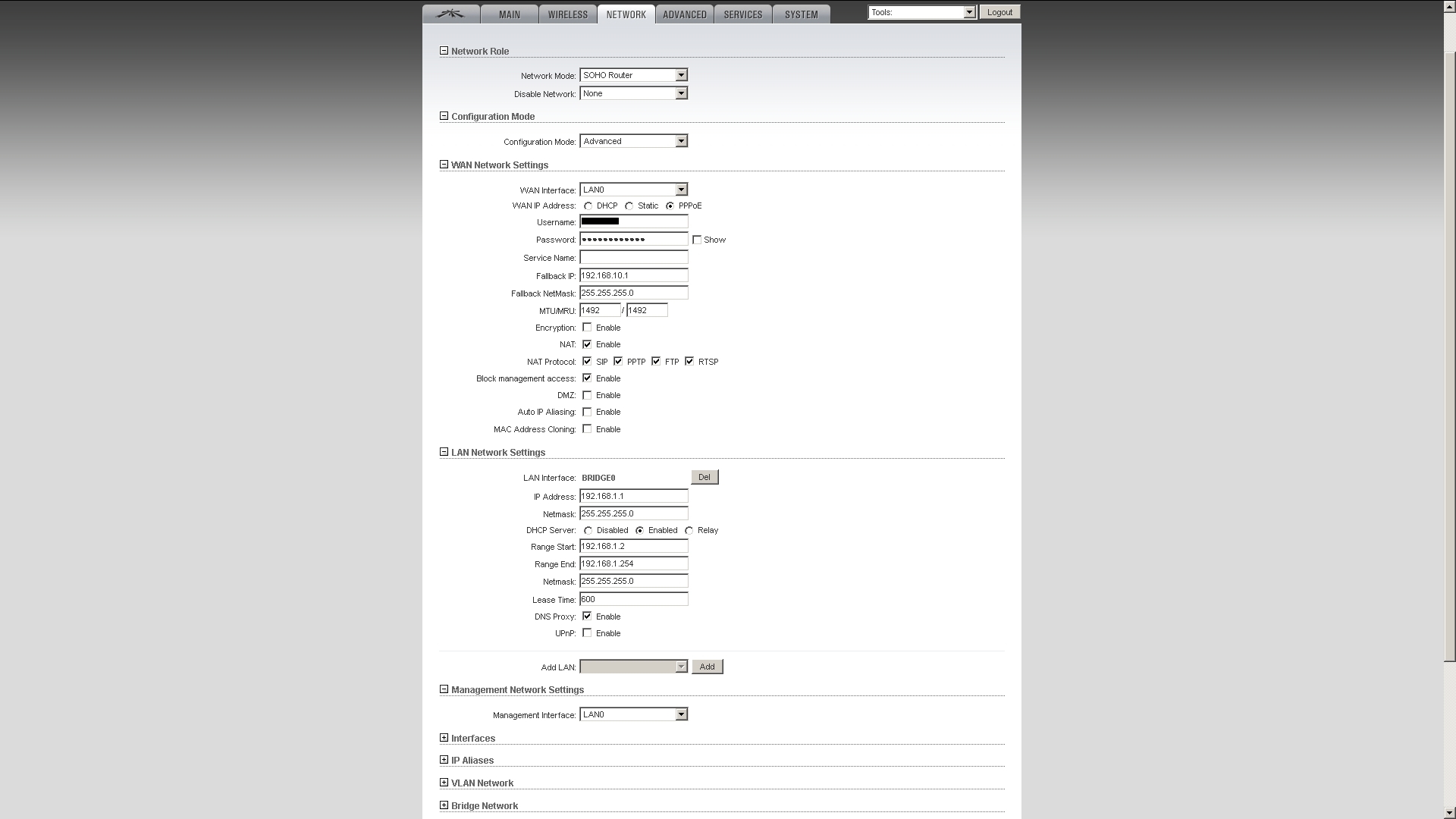Collapse the Network Role section
Image resolution: width=1456 pixels, height=819 pixels.
(444, 51)
